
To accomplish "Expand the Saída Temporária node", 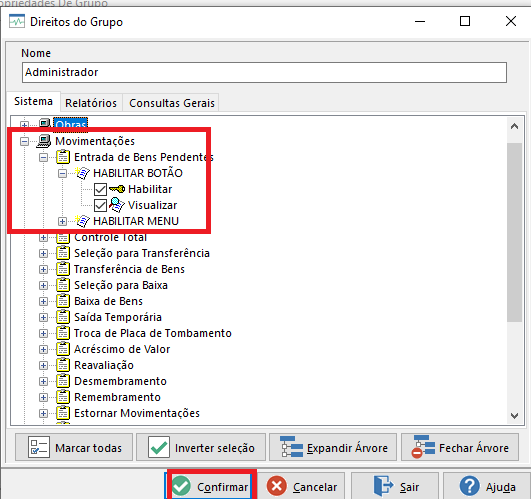I will point(43,317).
